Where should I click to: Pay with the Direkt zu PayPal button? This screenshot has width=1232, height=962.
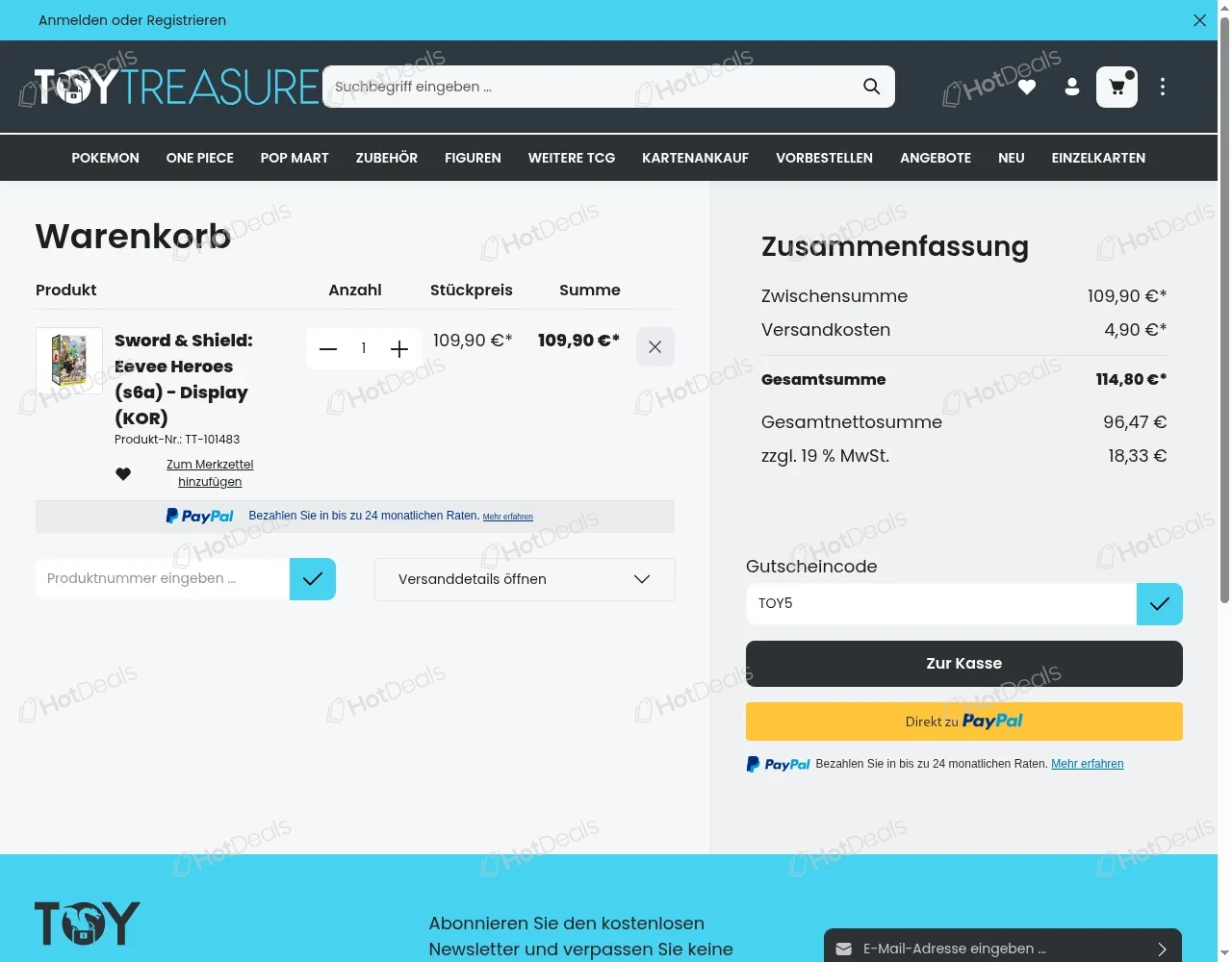(x=964, y=721)
